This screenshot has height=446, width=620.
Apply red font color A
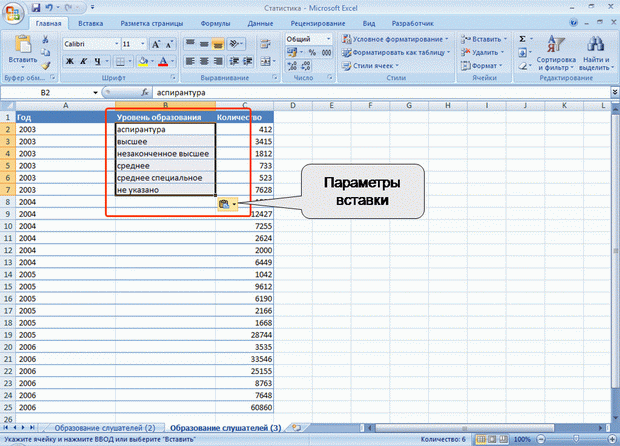(x=163, y=61)
